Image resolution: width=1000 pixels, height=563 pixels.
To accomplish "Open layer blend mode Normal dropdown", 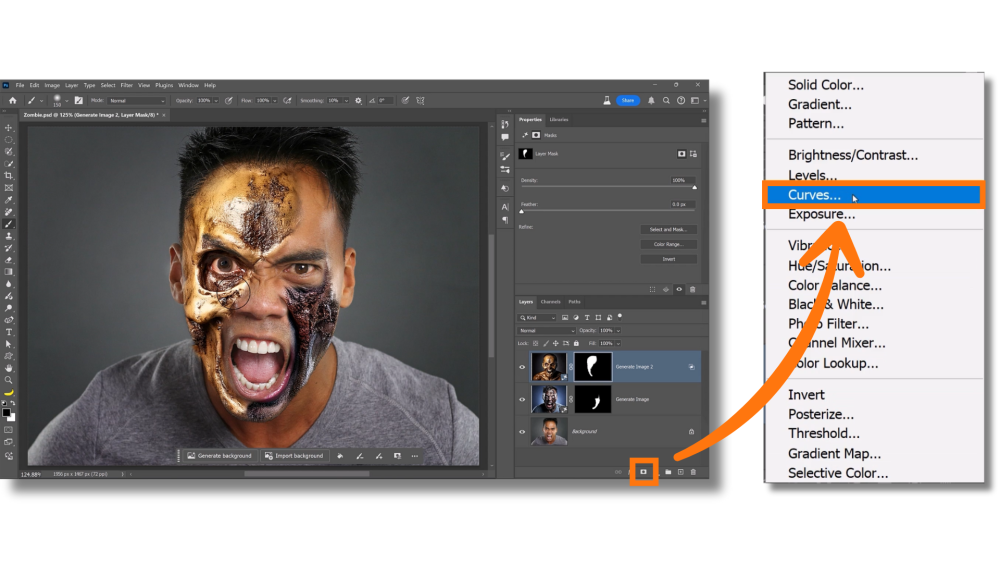I will (547, 331).
